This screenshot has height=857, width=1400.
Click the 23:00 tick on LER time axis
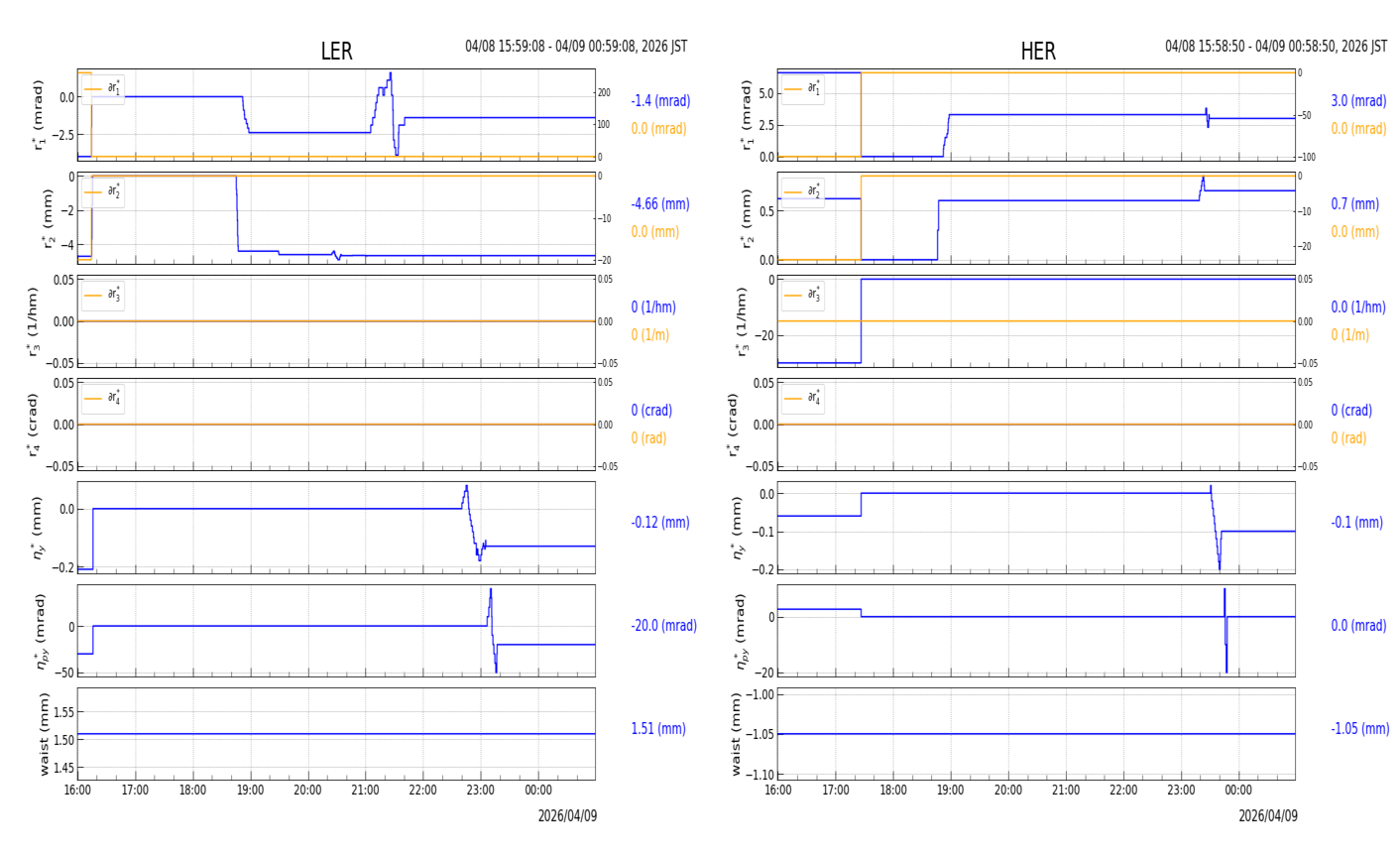coord(481,791)
